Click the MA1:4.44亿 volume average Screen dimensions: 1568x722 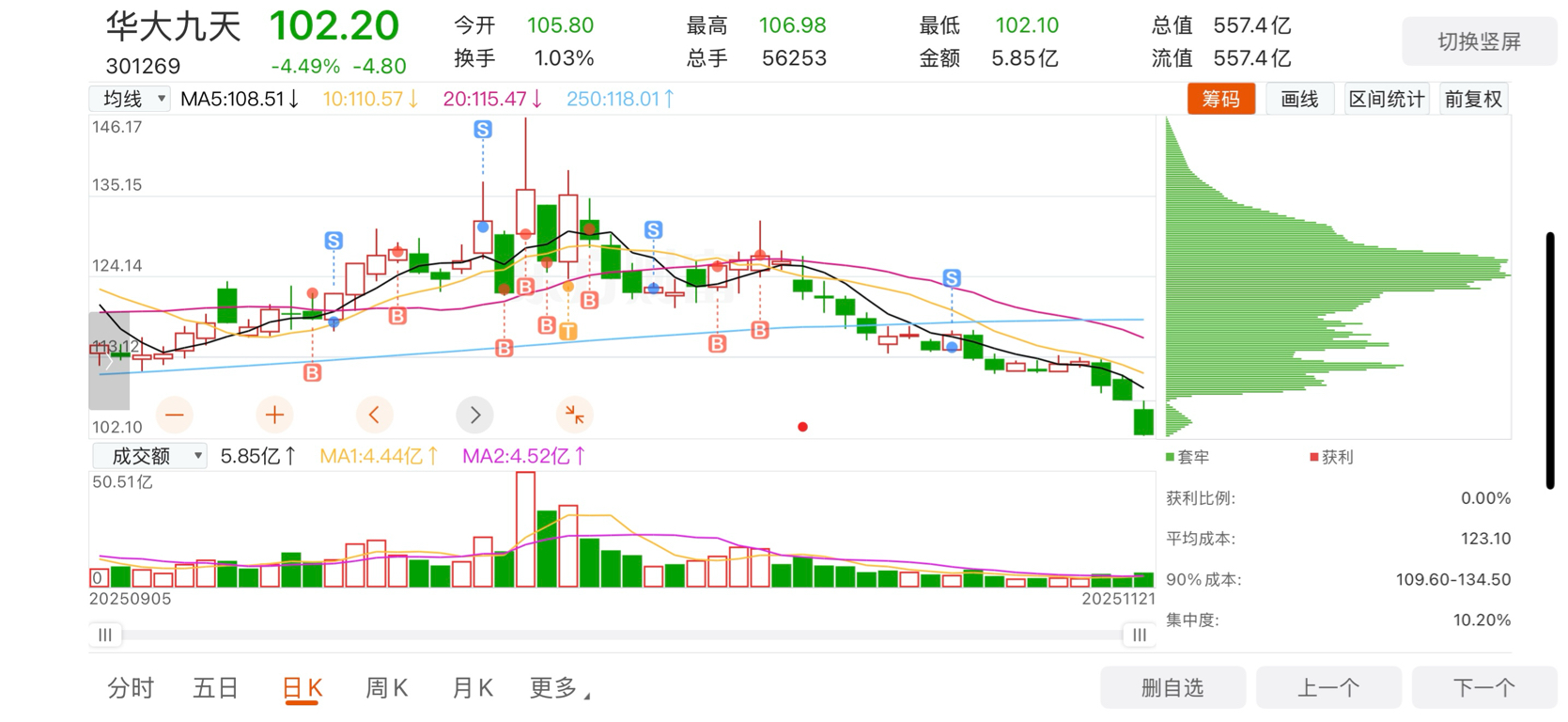pos(380,456)
